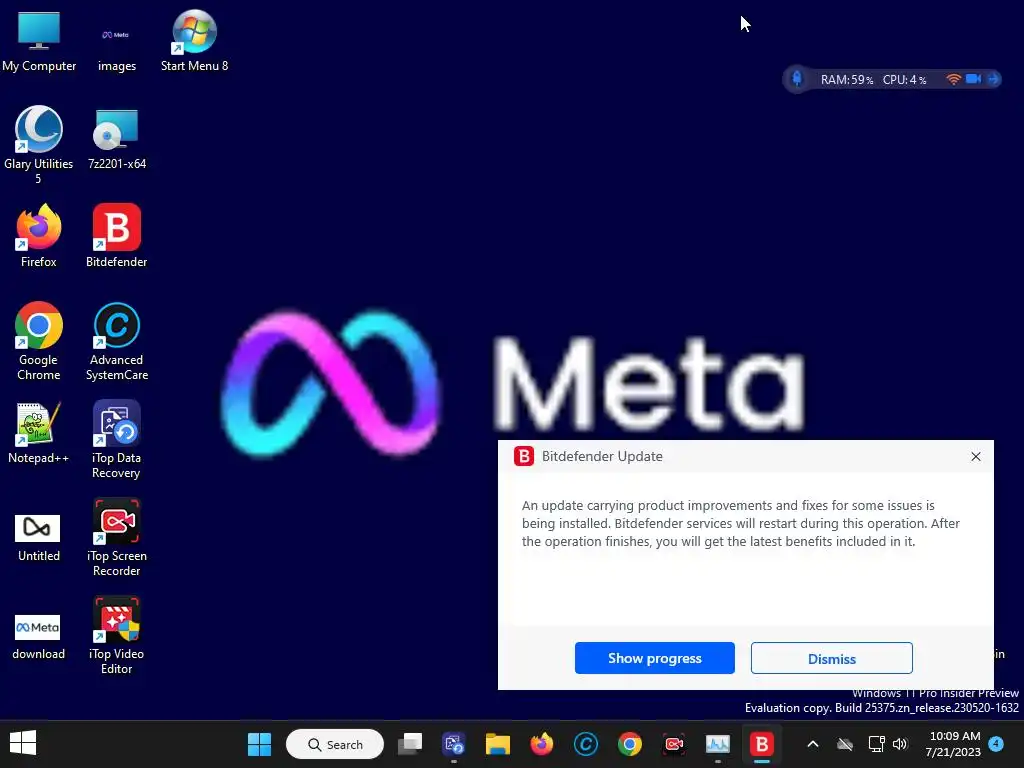Open Task View from the taskbar
This screenshot has height=768, width=1024.
pyautogui.click(x=410, y=744)
